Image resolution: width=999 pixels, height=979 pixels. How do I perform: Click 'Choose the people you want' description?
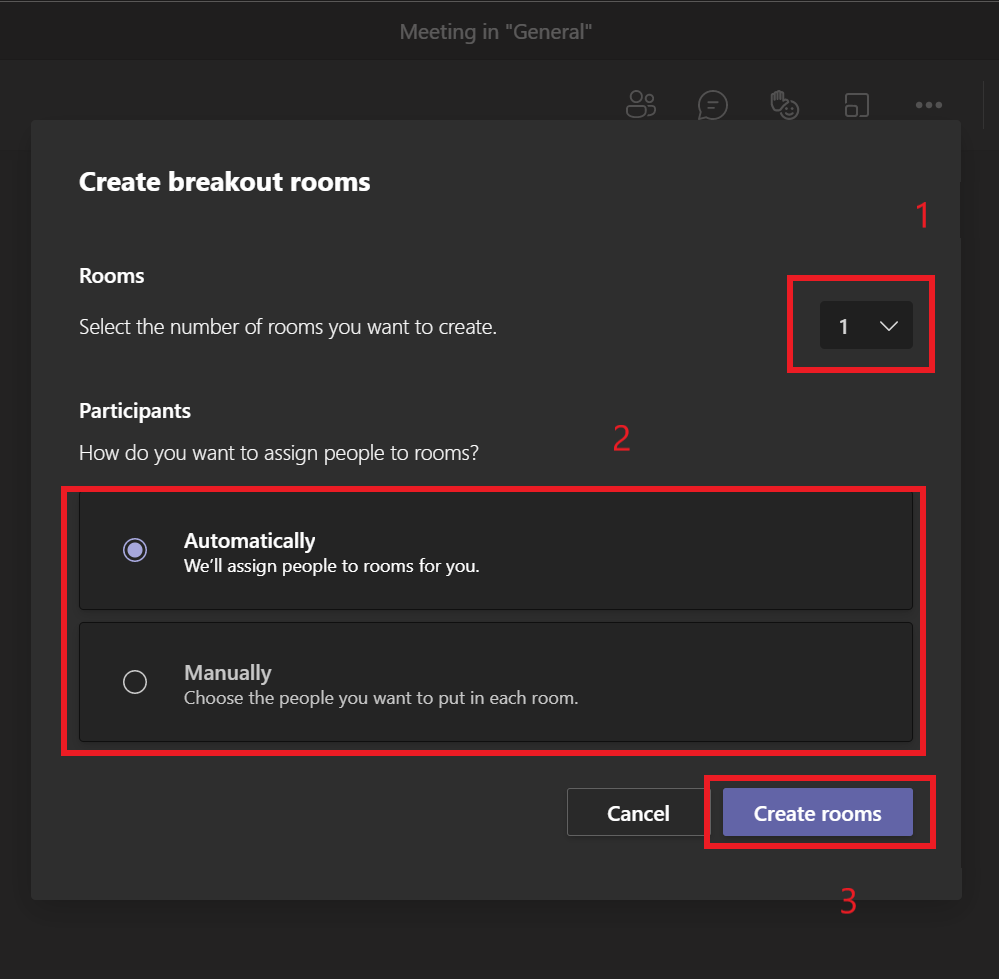(381, 698)
